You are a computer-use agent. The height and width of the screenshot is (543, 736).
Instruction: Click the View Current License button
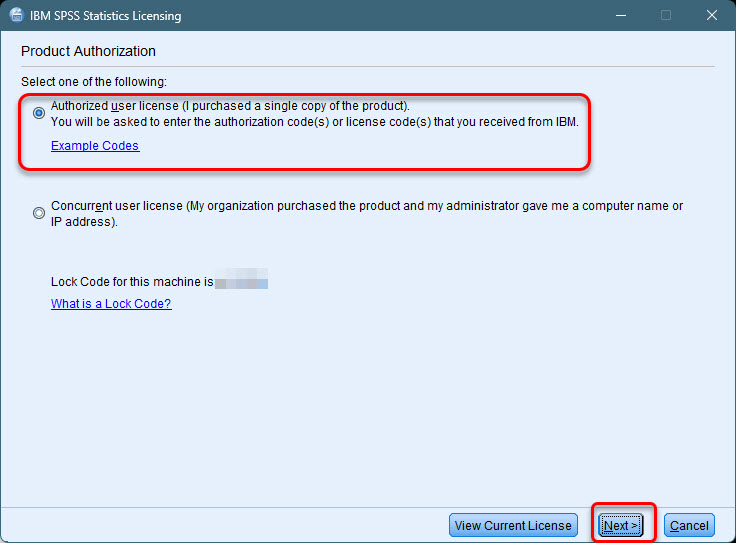click(513, 525)
